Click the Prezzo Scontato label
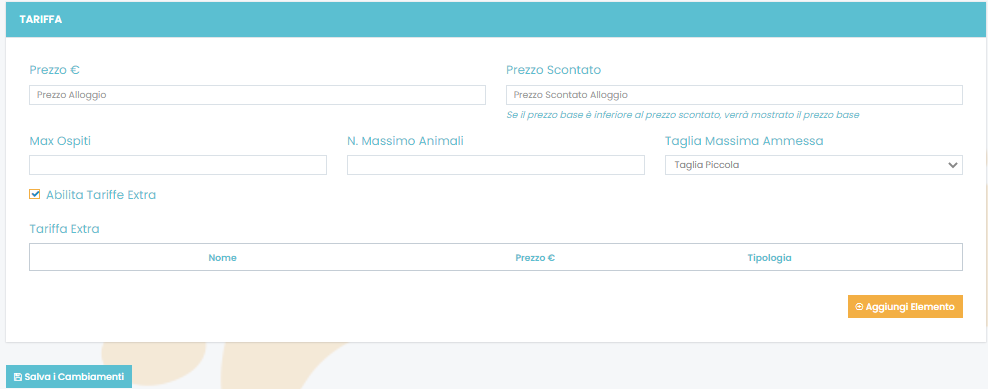 click(553, 69)
